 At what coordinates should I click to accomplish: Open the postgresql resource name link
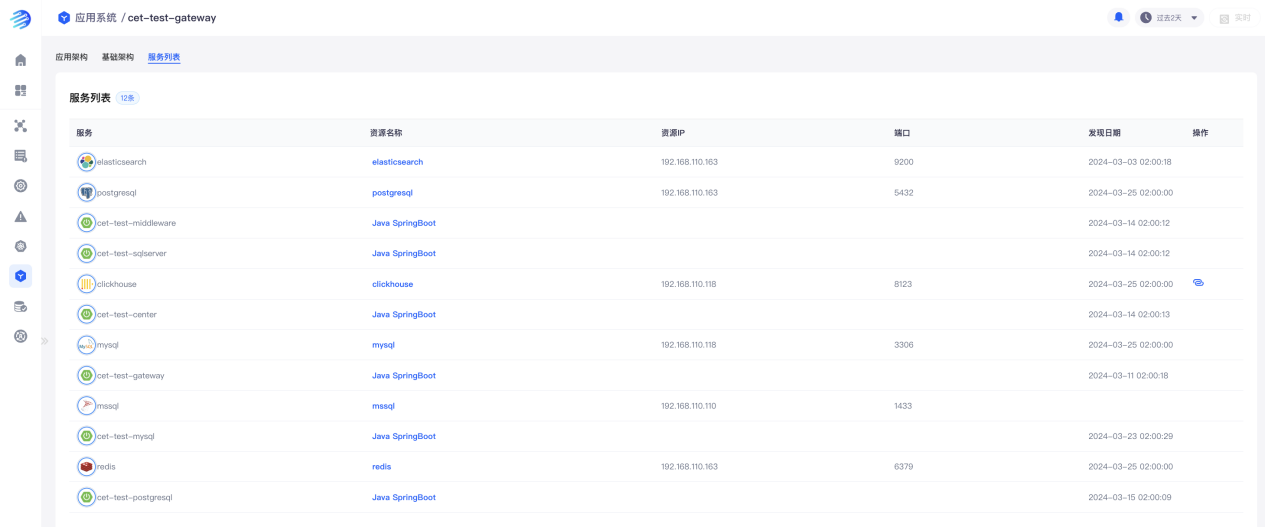(392, 193)
